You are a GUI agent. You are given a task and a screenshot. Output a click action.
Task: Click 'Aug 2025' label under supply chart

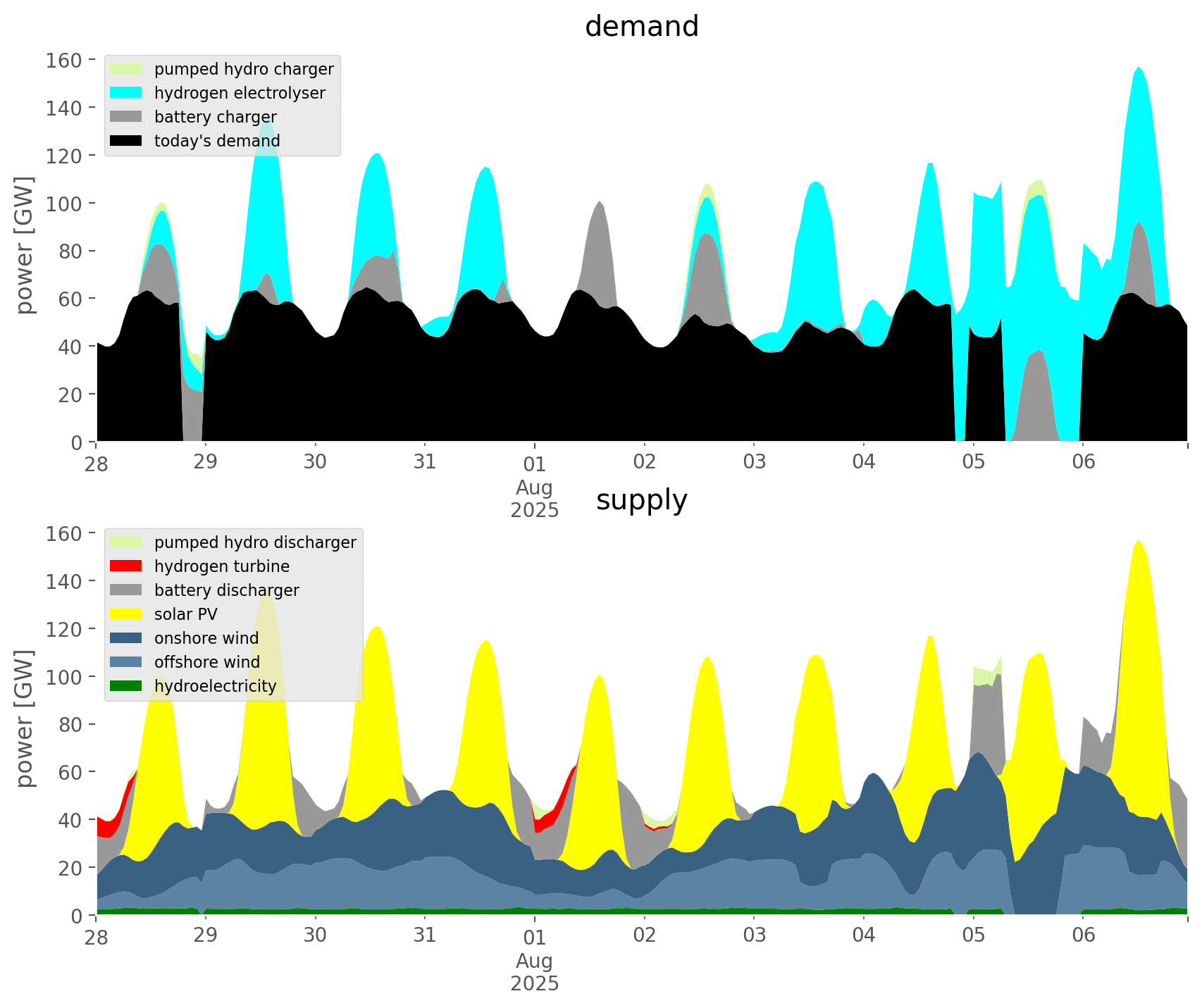click(x=535, y=972)
